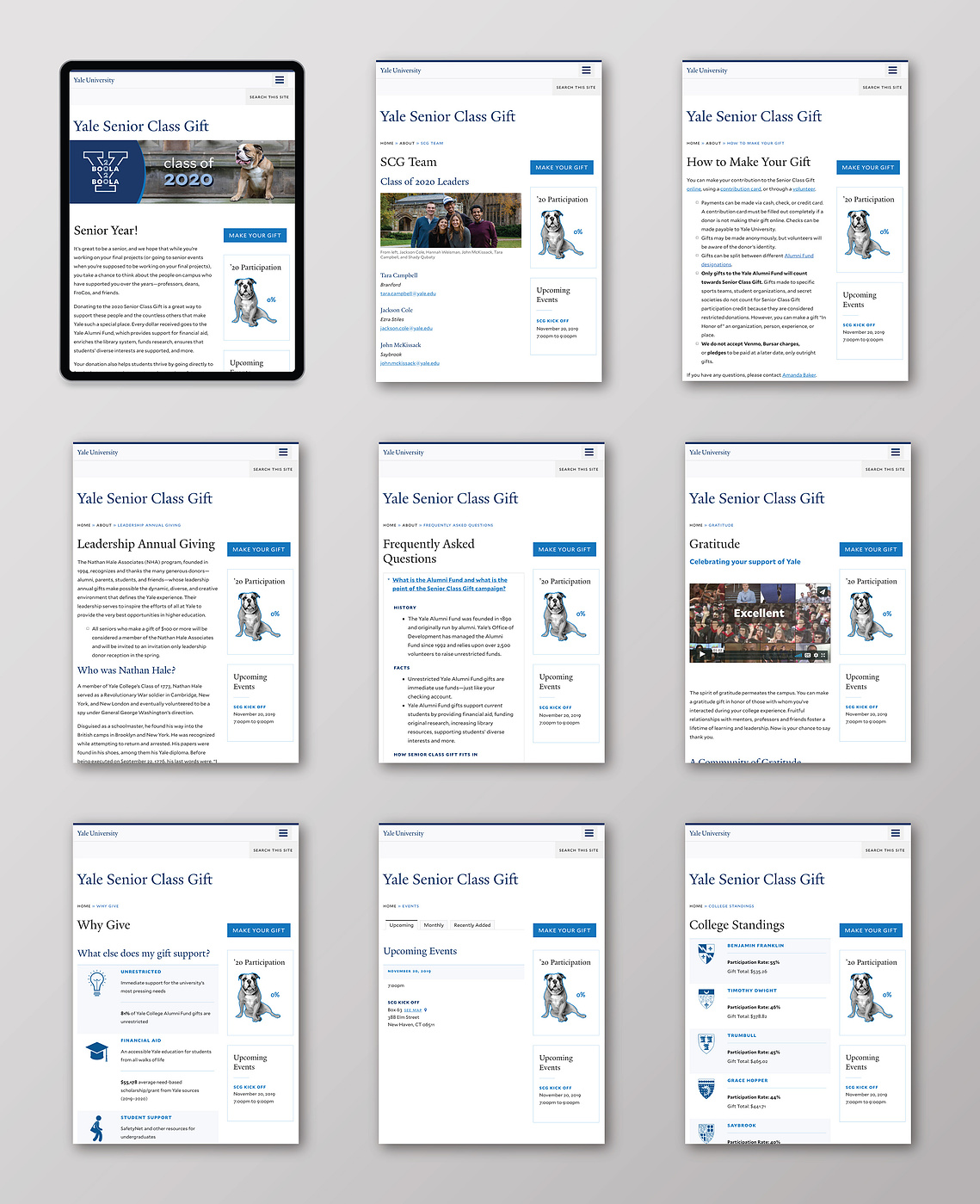Open hamburger menu on Leadership Annual Giving page
This screenshot has width=980, height=1204.
[x=283, y=452]
